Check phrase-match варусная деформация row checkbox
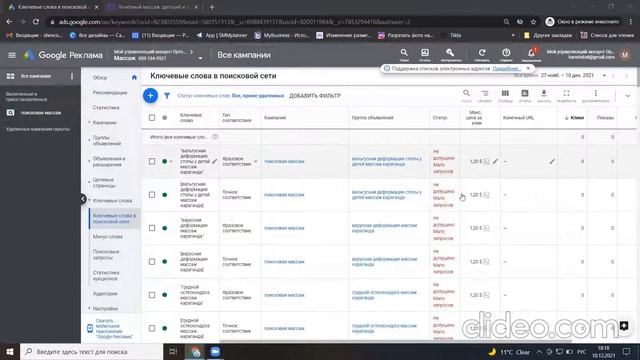Screen dimensions: 640x360 point(152,228)
